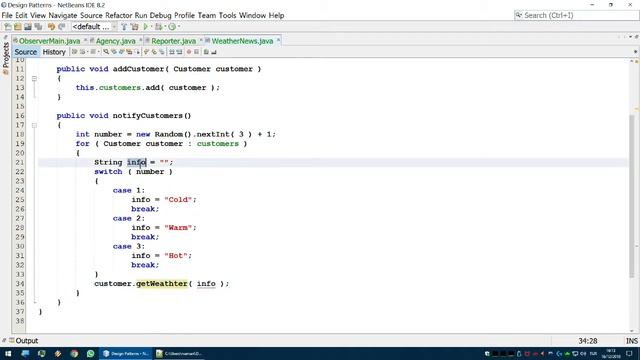Click the getWeathter method call
This screenshot has width=640, height=360.
click(x=161, y=283)
